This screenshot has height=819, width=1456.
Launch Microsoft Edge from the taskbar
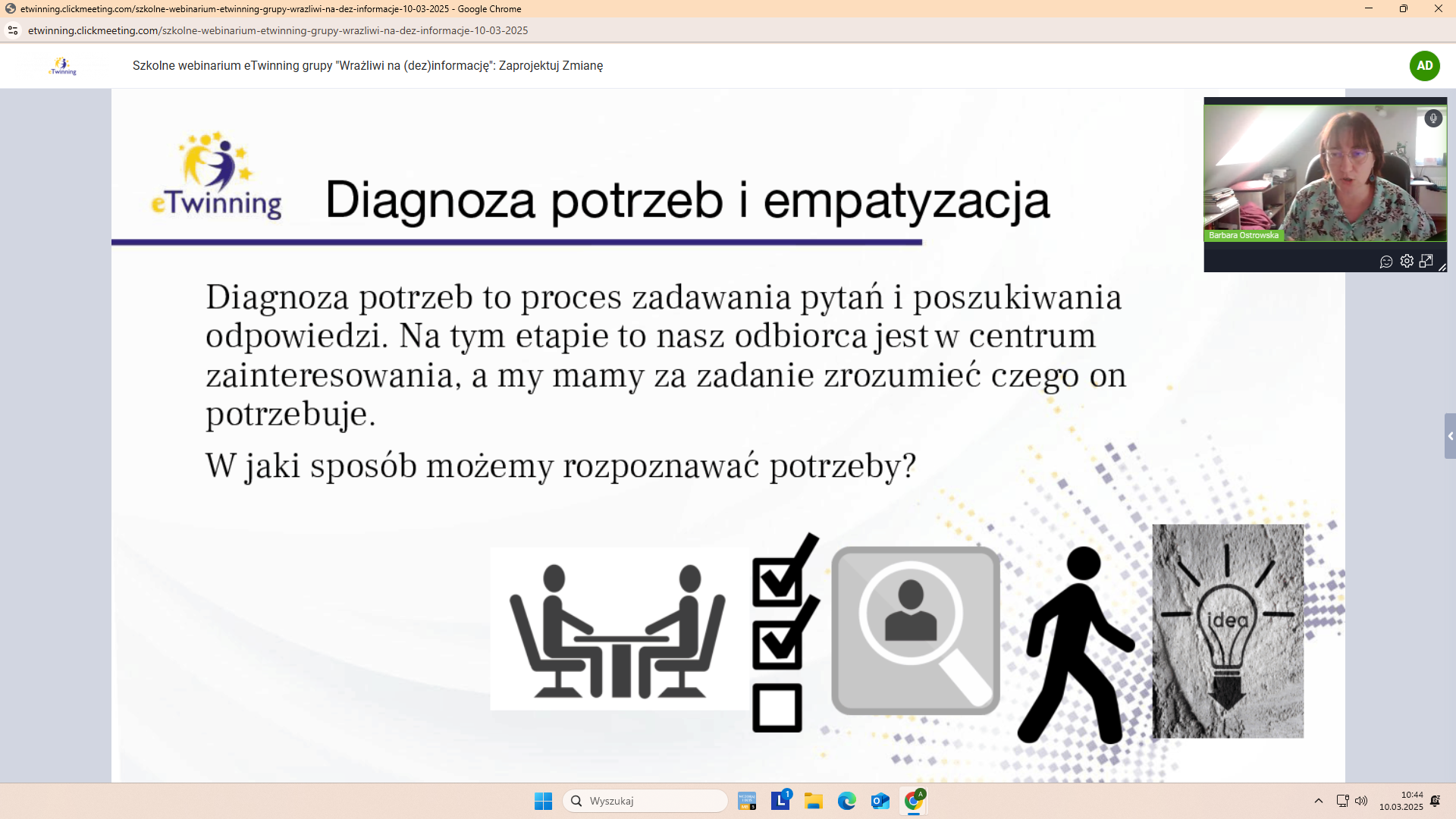(847, 801)
